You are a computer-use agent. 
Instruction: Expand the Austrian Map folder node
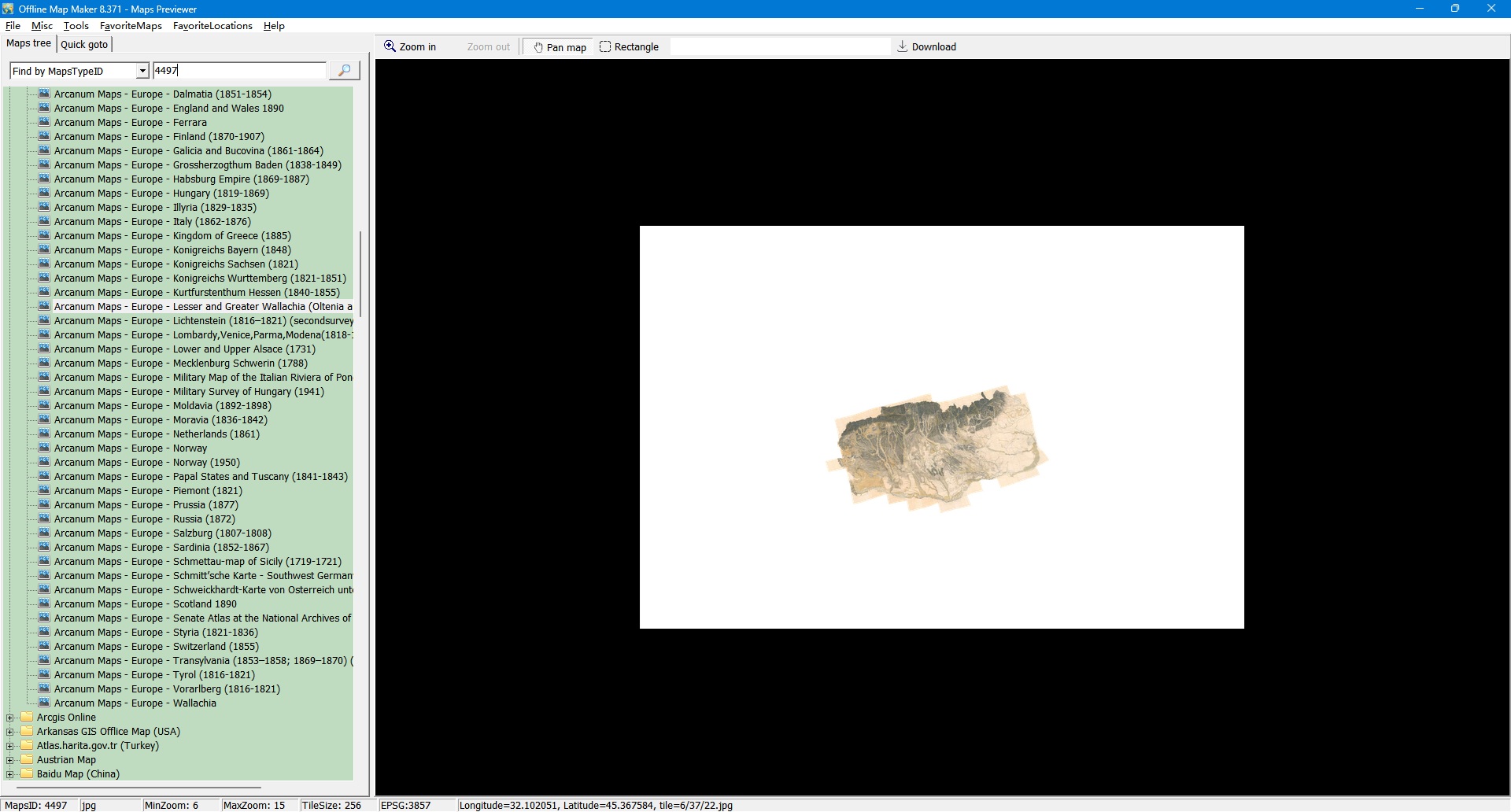click(10, 760)
